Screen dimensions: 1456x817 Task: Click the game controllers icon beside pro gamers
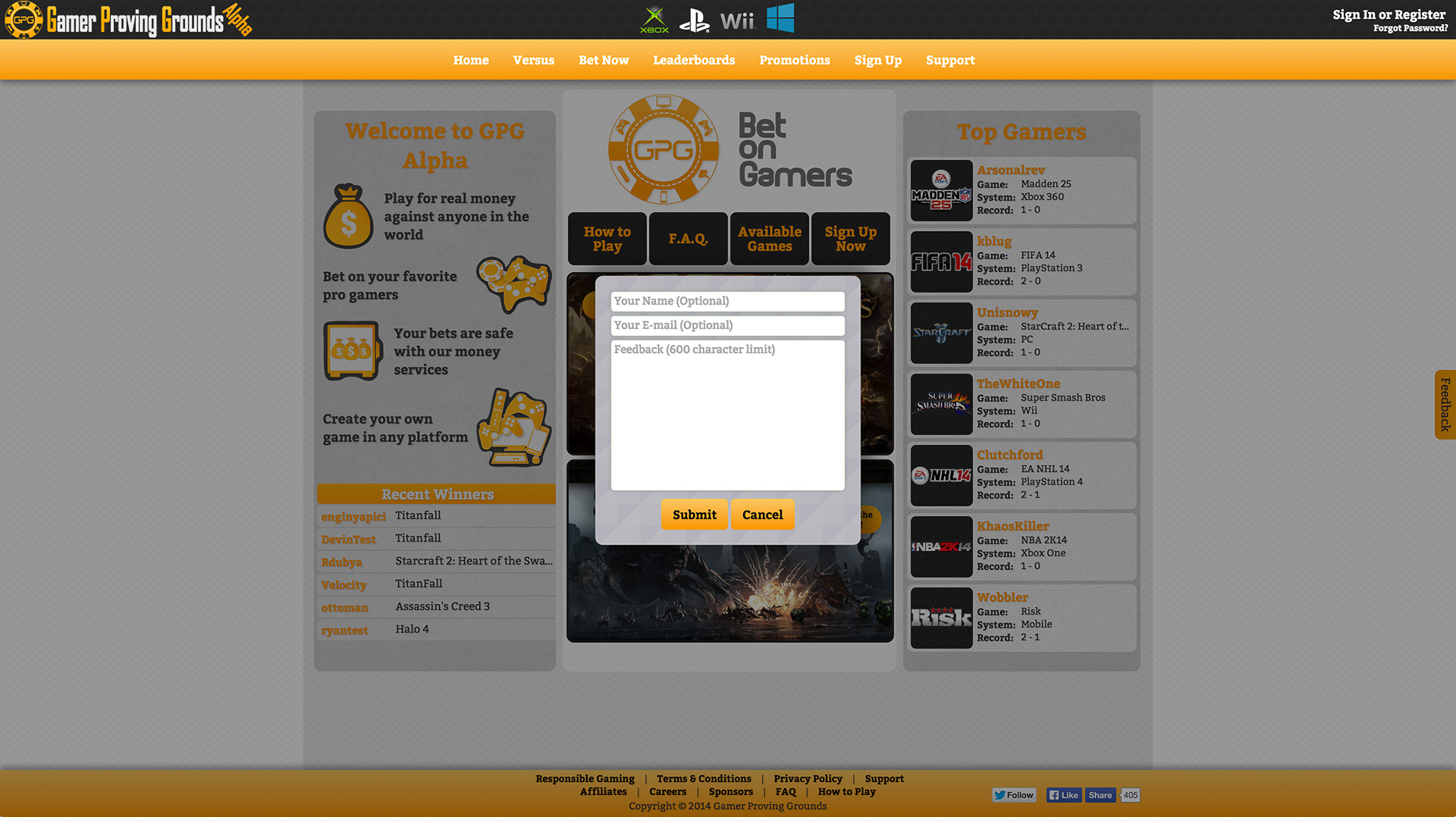[x=514, y=284]
